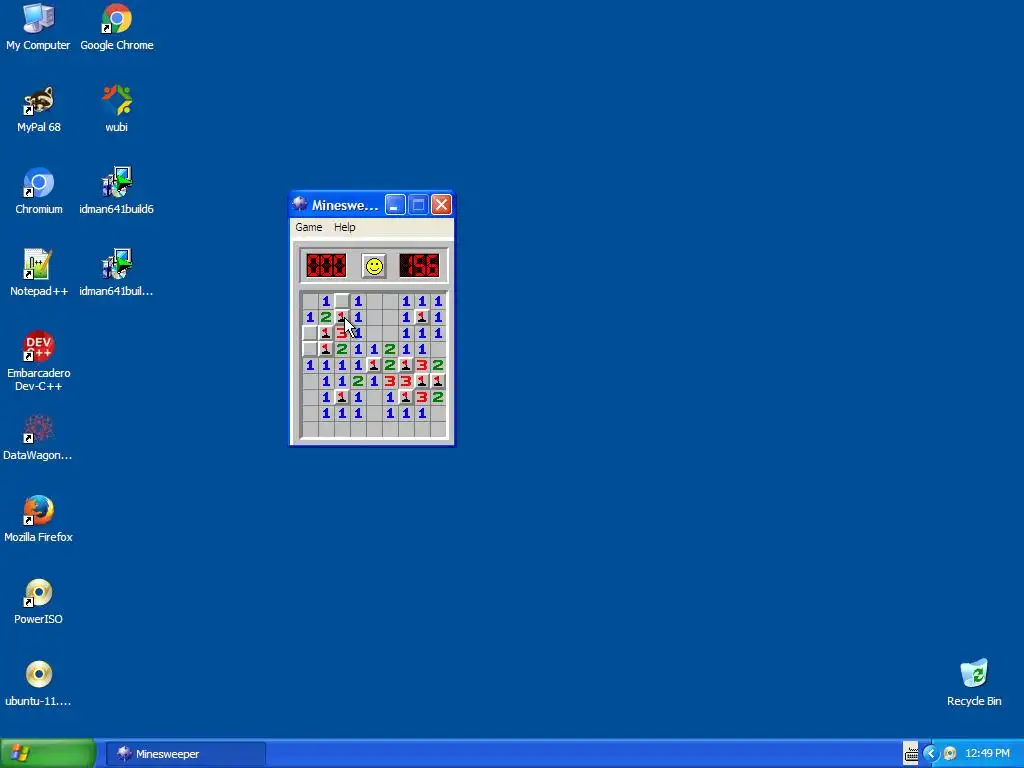The width and height of the screenshot is (1024, 768).
Task: Open the Windows Start menu
Action: pos(48,754)
